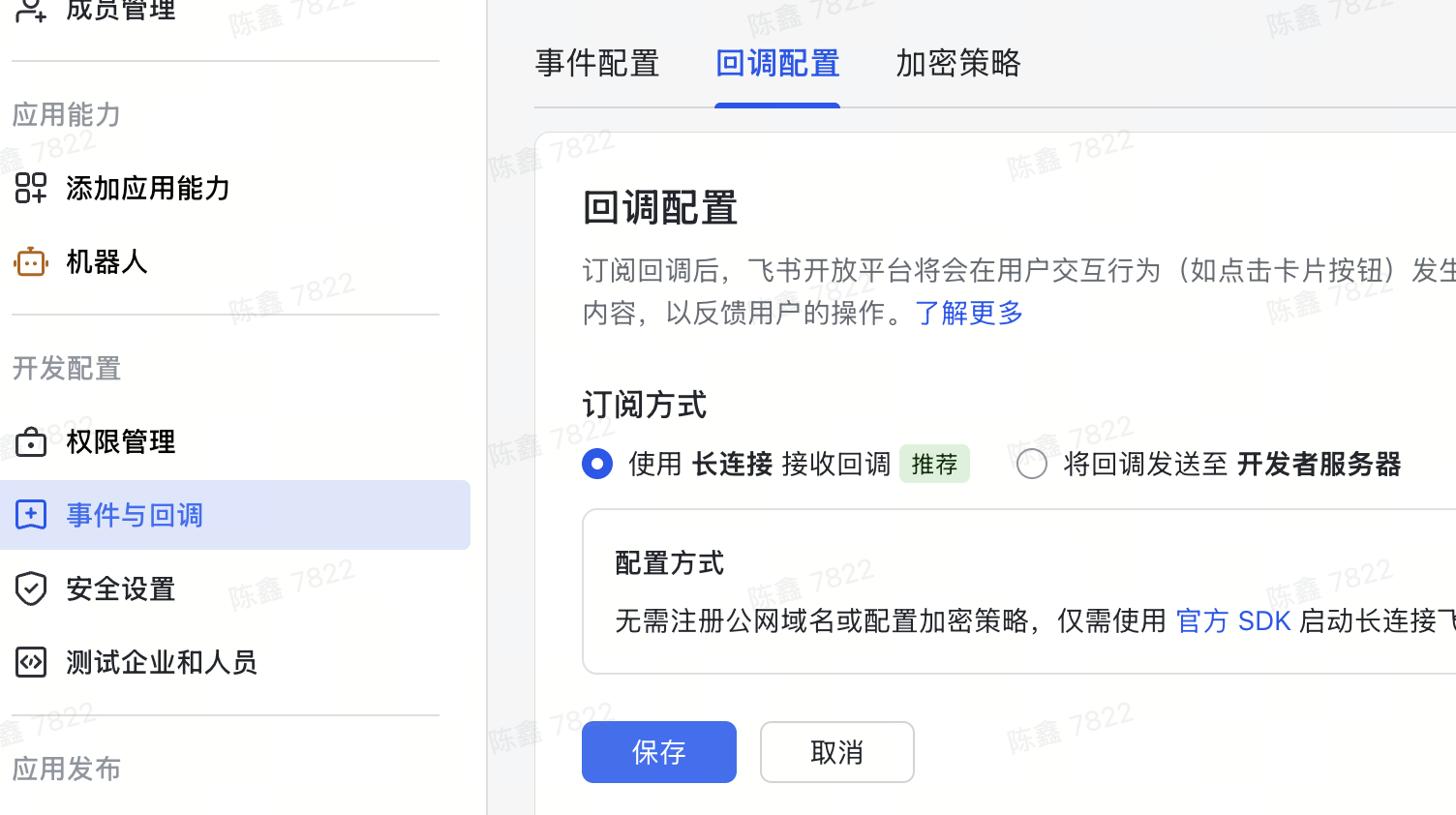Click the 安全设置 shield icon
Screen dimensions: 1456x815
point(30,589)
